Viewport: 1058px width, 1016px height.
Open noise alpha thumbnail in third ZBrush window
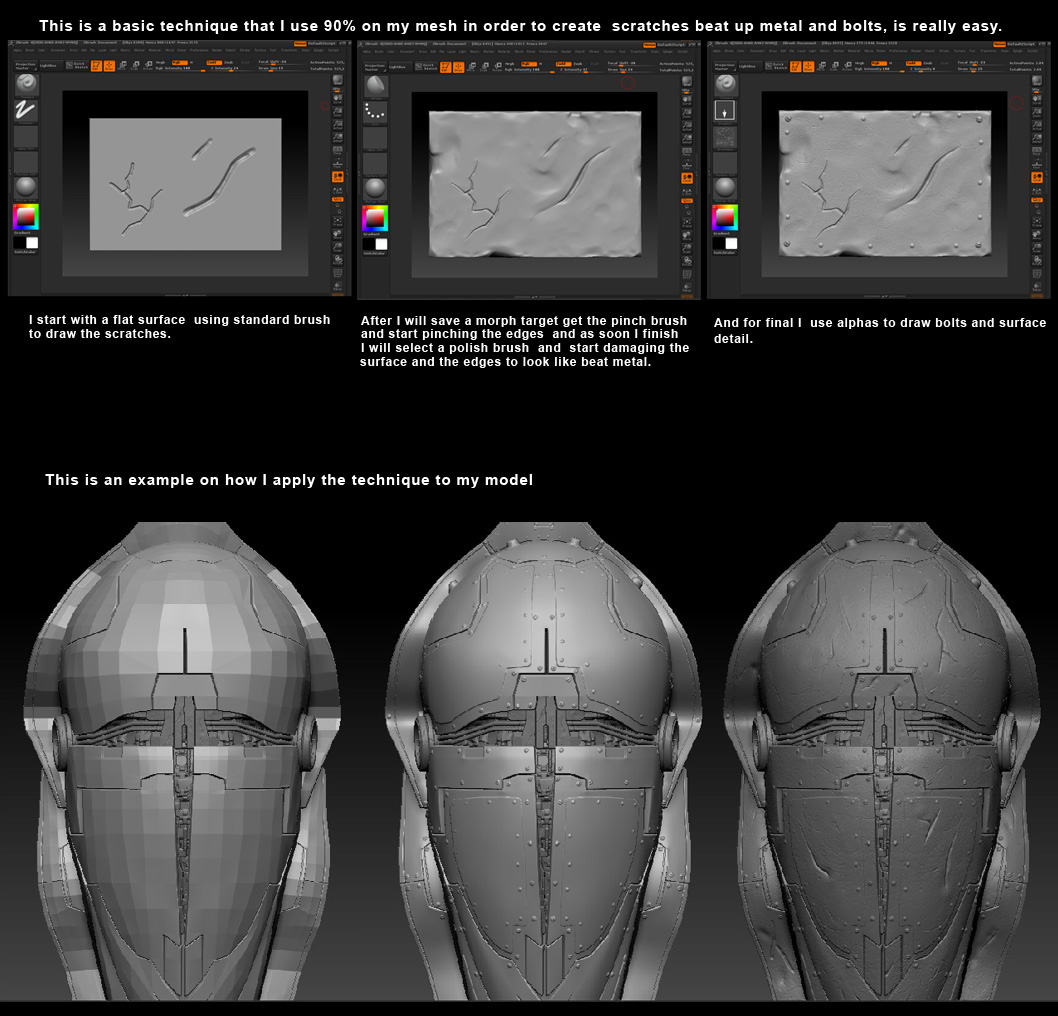[725, 137]
